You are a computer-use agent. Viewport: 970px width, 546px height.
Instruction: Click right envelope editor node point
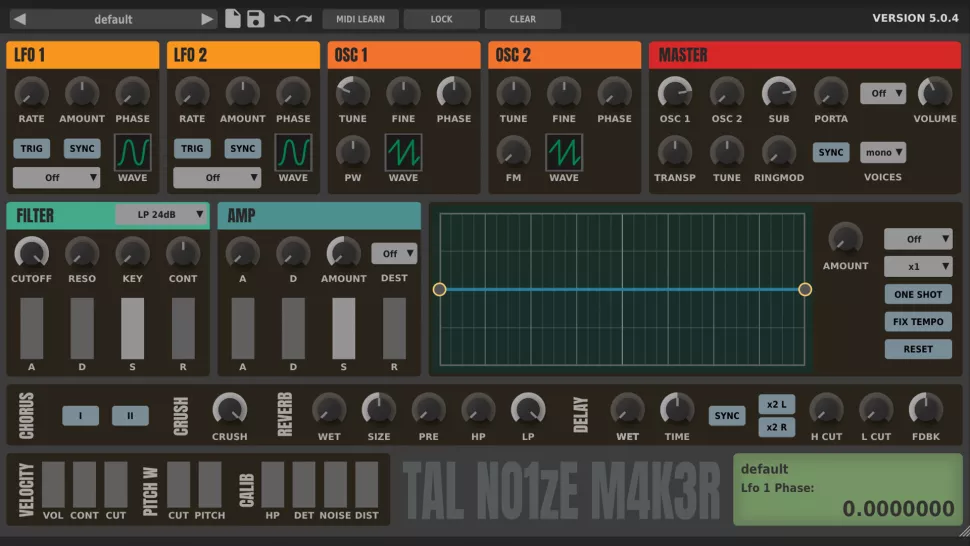point(805,289)
